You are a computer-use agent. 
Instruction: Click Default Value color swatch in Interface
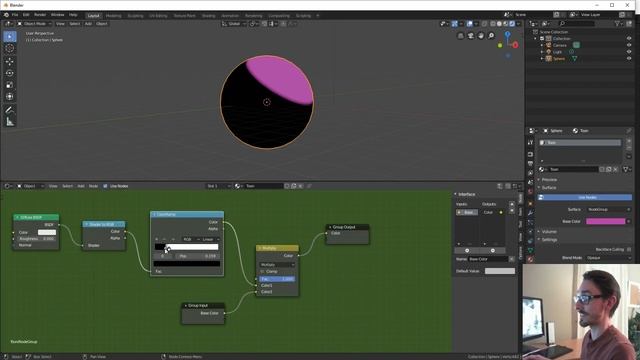pyautogui.click(x=500, y=271)
